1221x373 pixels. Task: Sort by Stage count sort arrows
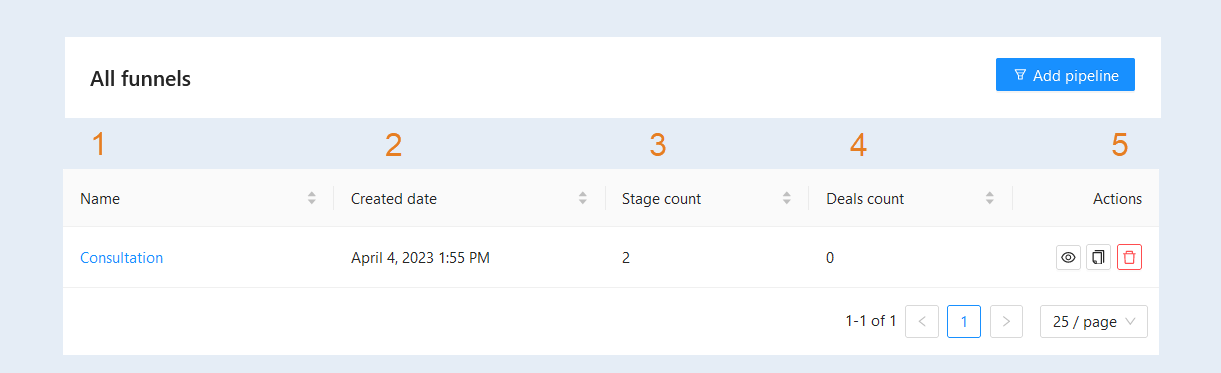point(787,199)
